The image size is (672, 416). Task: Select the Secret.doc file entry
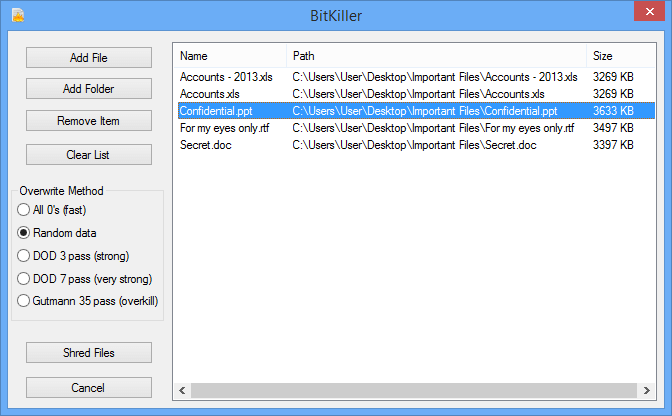coord(207,145)
